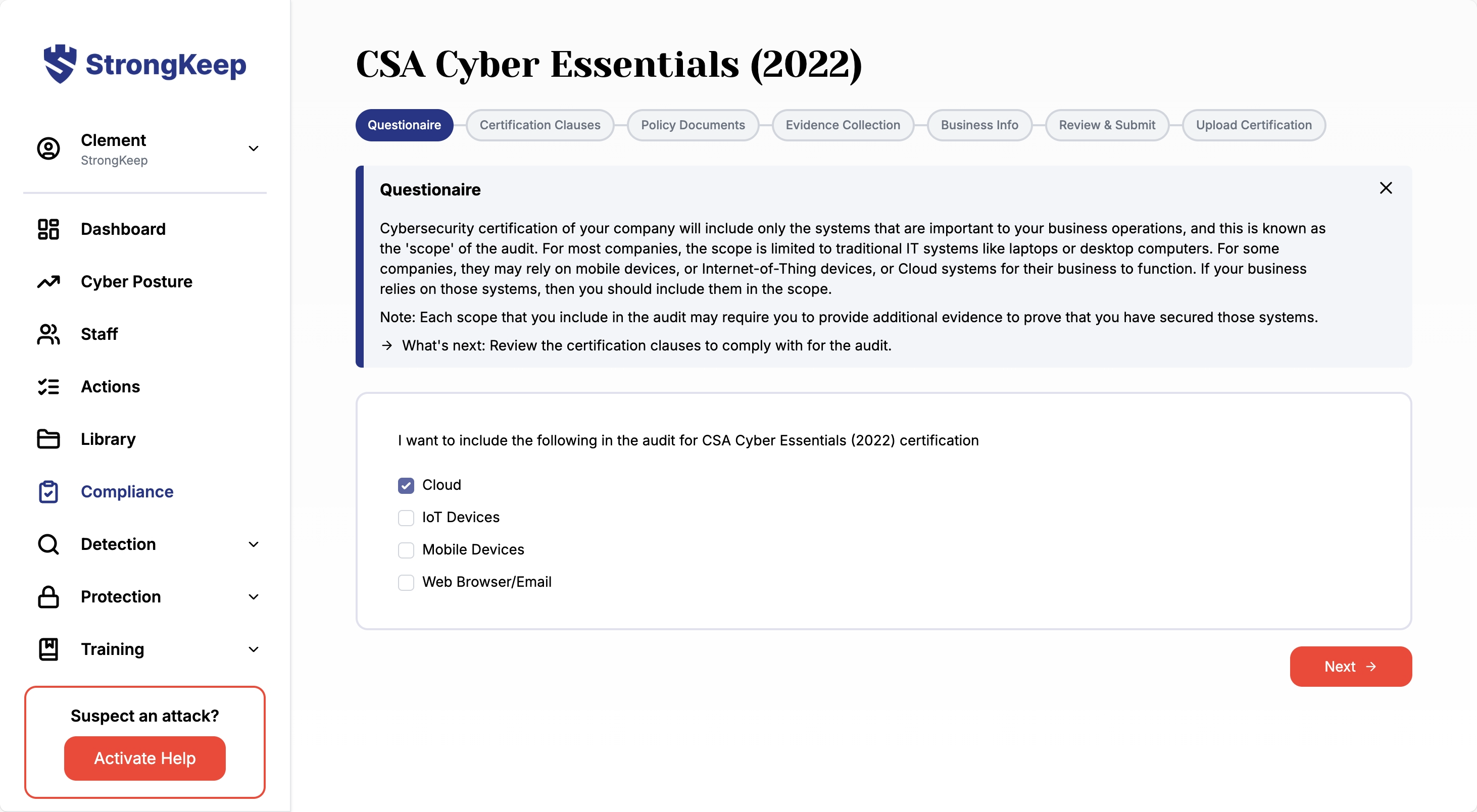Go to the Certification Clauses step
The image size is (1477, 812).
539,125
